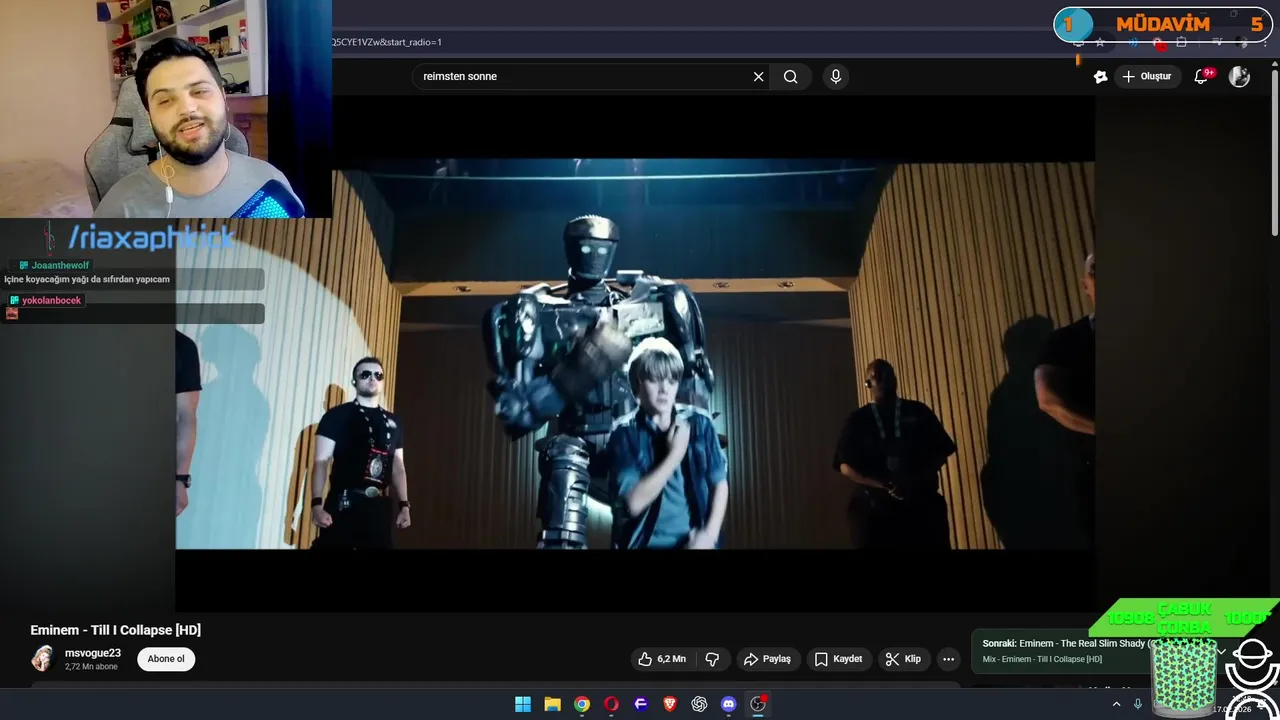Run the search with the magnifier button
Viewport: 1280px width, 720px height.
coord(791,76)
